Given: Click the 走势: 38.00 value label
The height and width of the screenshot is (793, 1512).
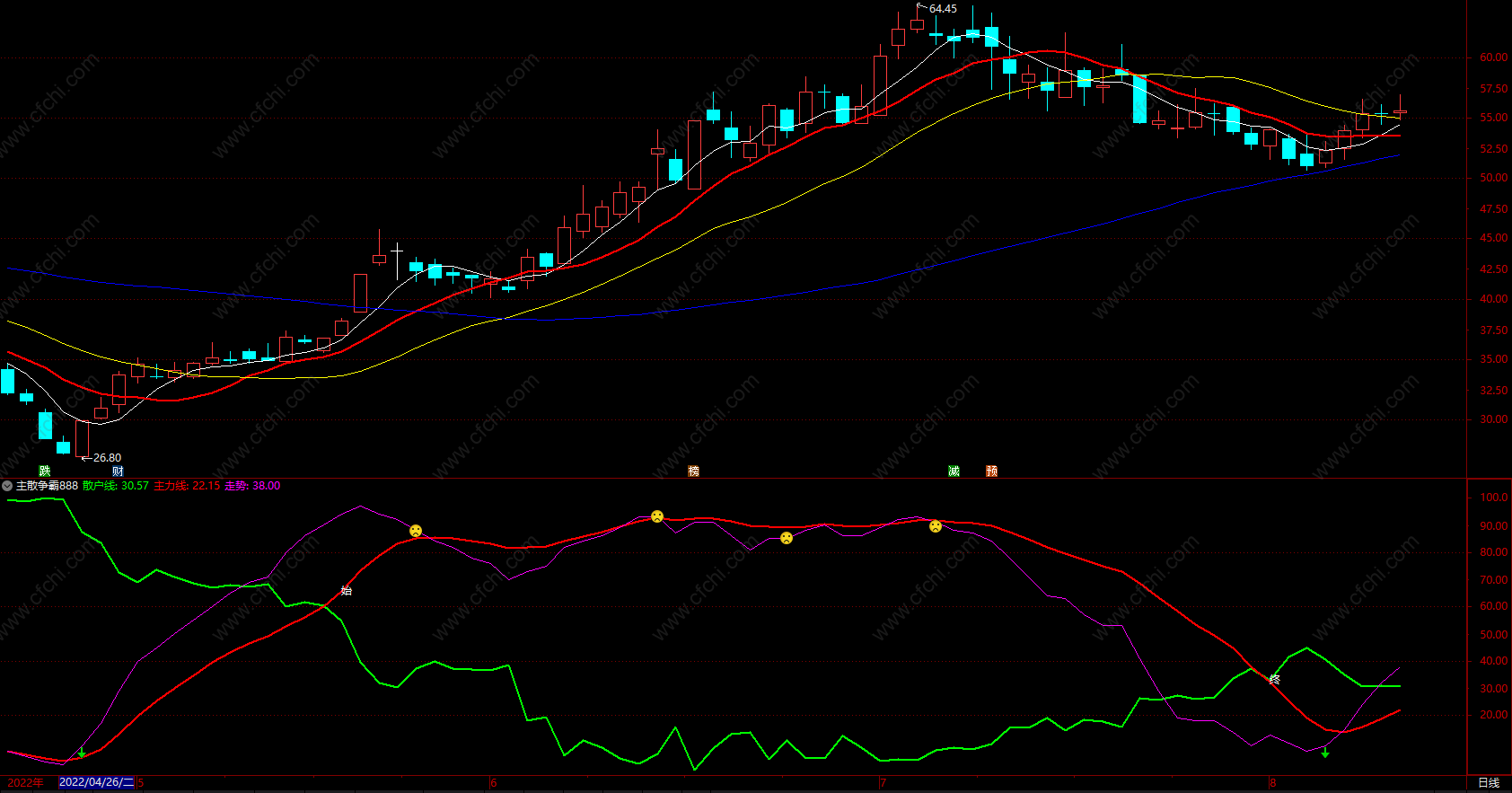Looking at the screenshot, I should click(x=252, y=486).
